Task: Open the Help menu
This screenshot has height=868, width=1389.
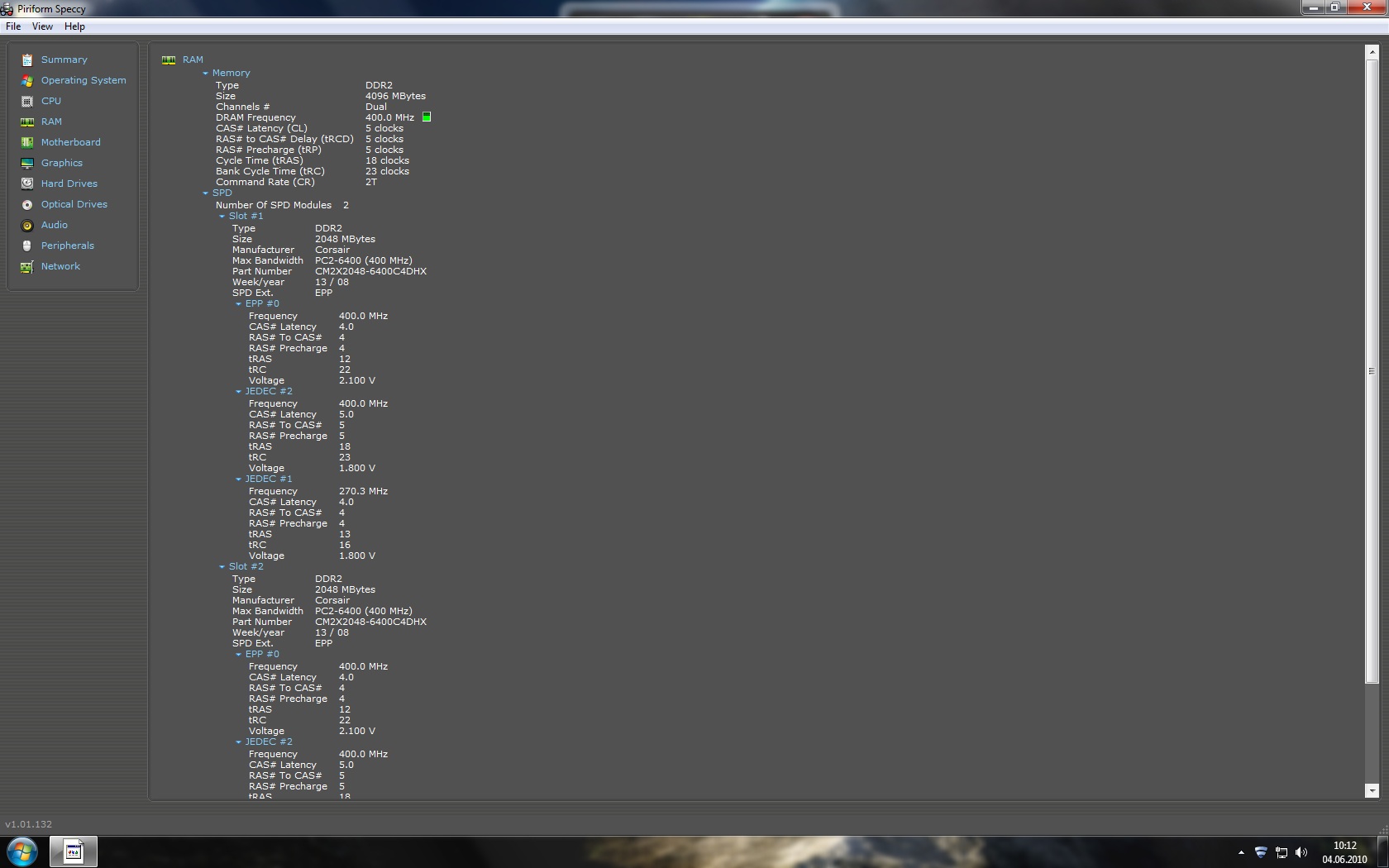Action: tap(74, 26)
